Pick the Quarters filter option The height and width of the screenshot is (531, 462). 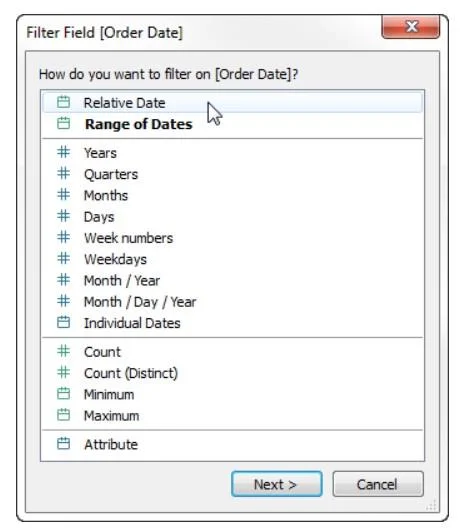coord(232,174)
